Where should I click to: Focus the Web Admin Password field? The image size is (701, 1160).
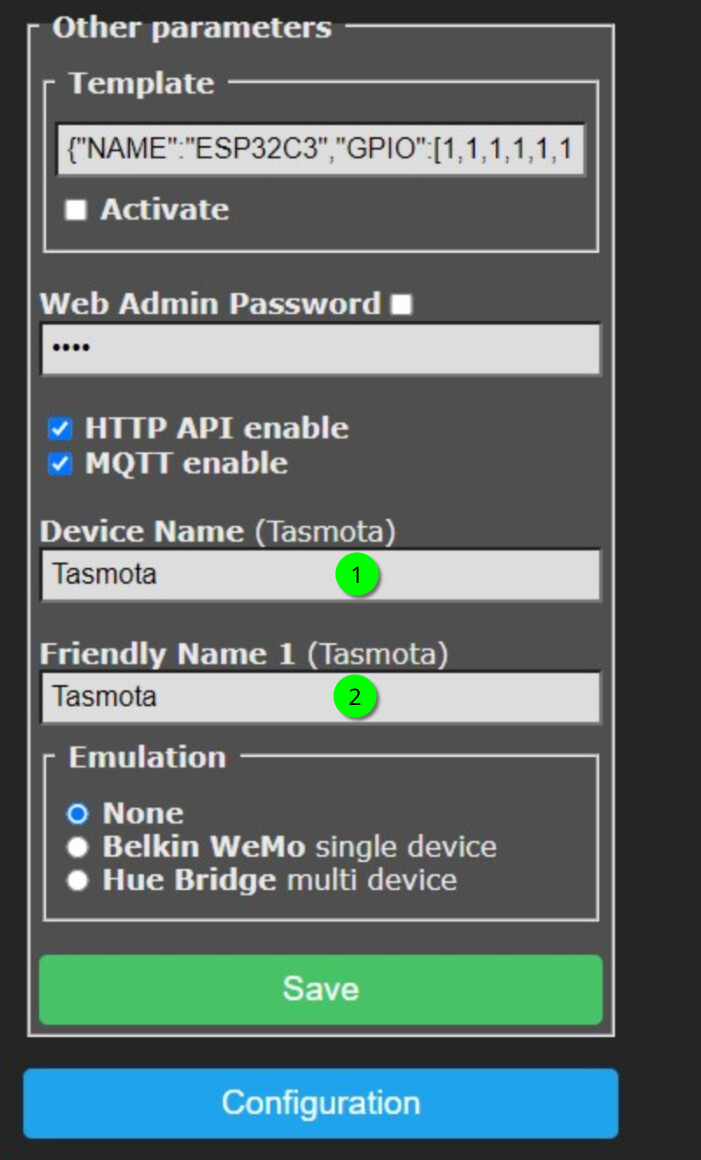[x=320, y=349]
